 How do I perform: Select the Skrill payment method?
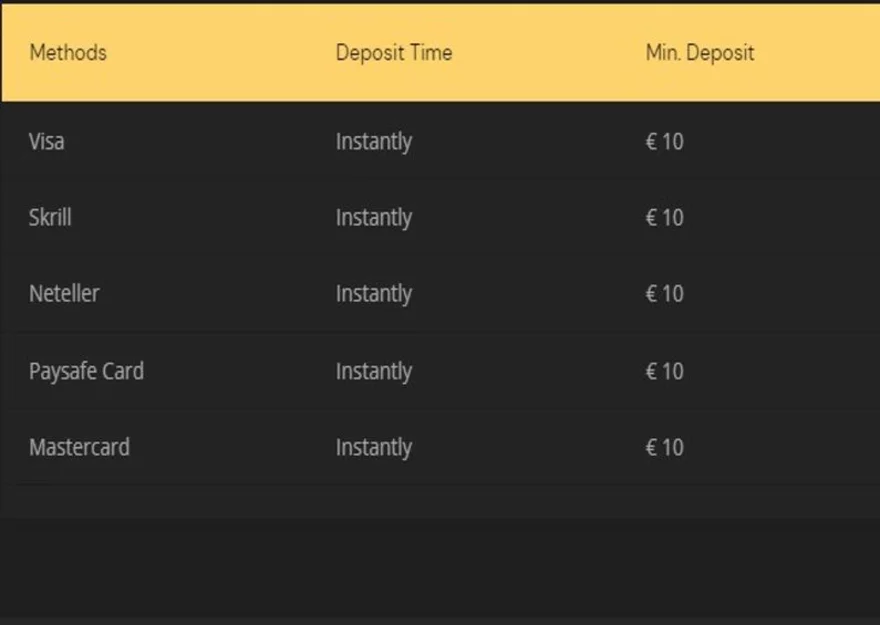[x=50, y=217]
